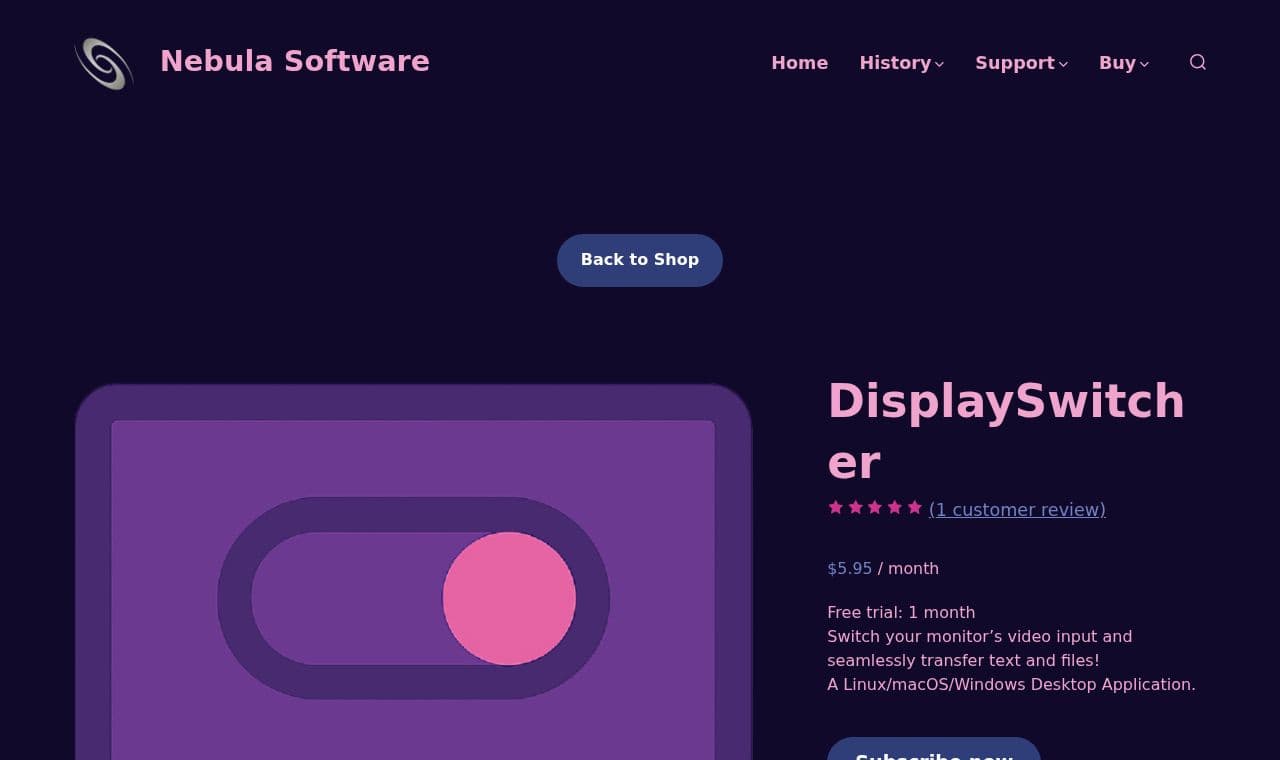Open the History menu
The height and width of the screenshot is (760, 1280).
pos(895,63)
